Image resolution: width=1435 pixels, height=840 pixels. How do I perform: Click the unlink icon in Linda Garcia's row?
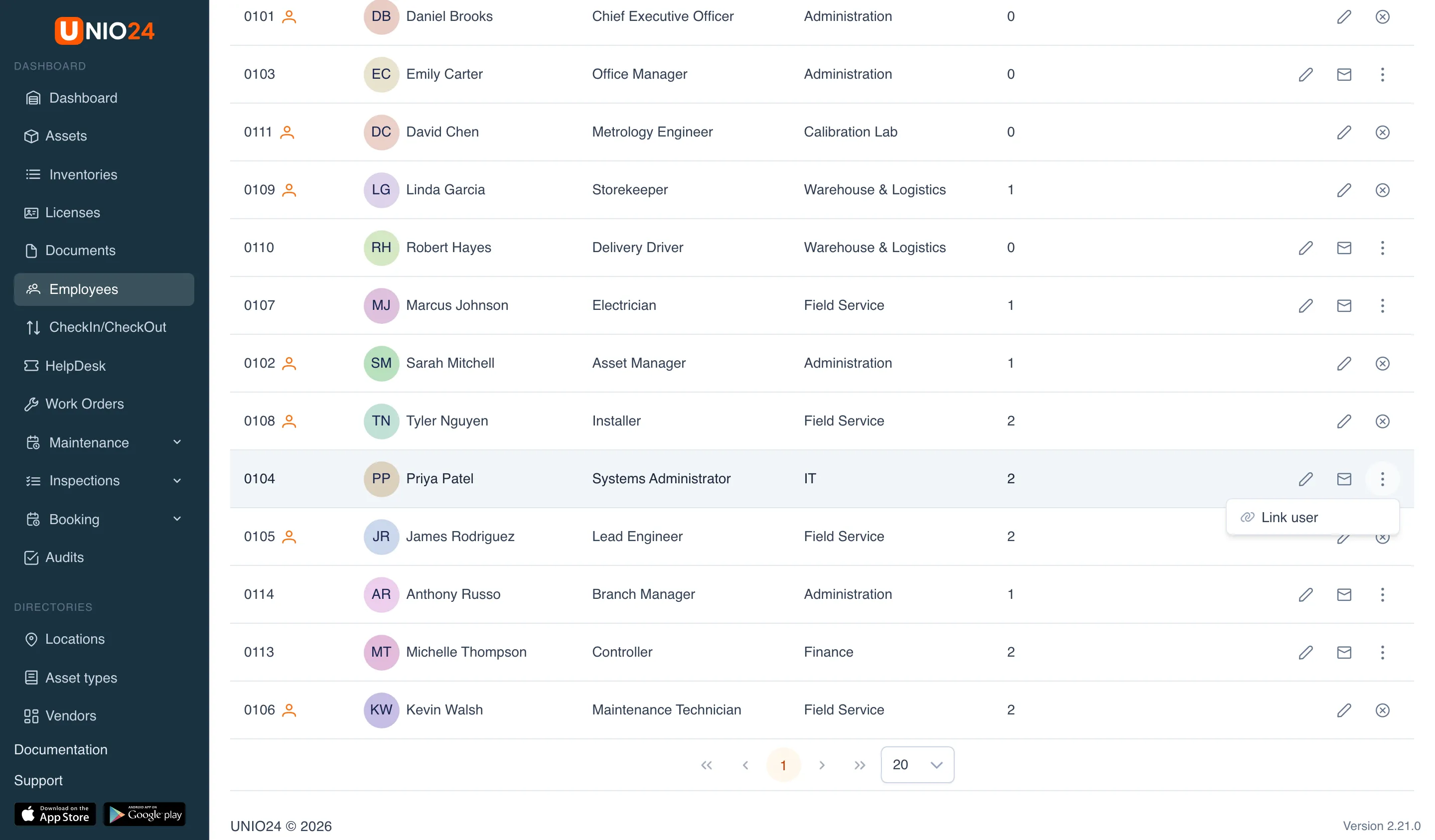[1382, 190]
